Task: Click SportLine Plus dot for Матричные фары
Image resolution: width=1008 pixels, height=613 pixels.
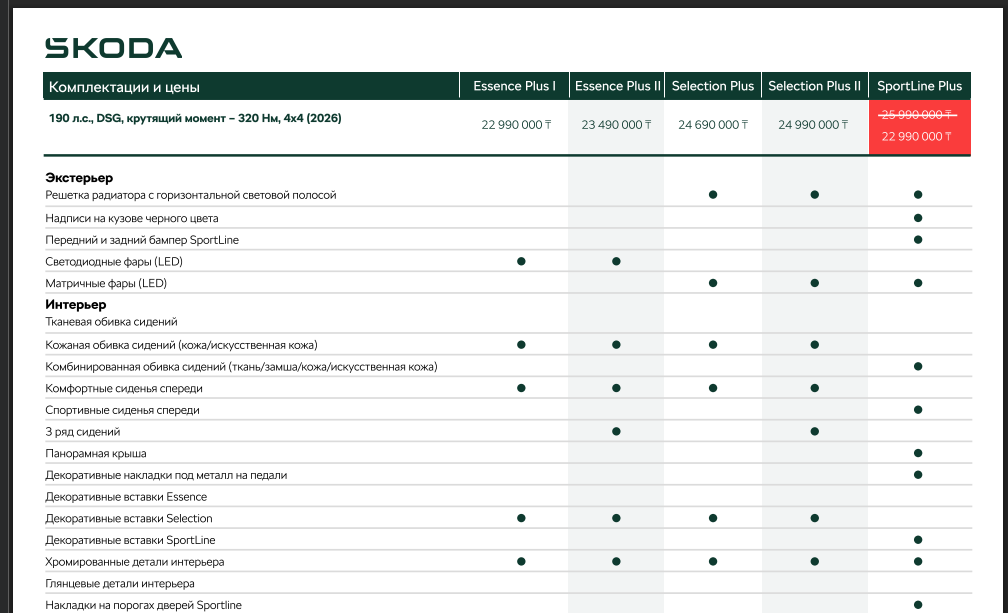Action: tap(918, 283)
